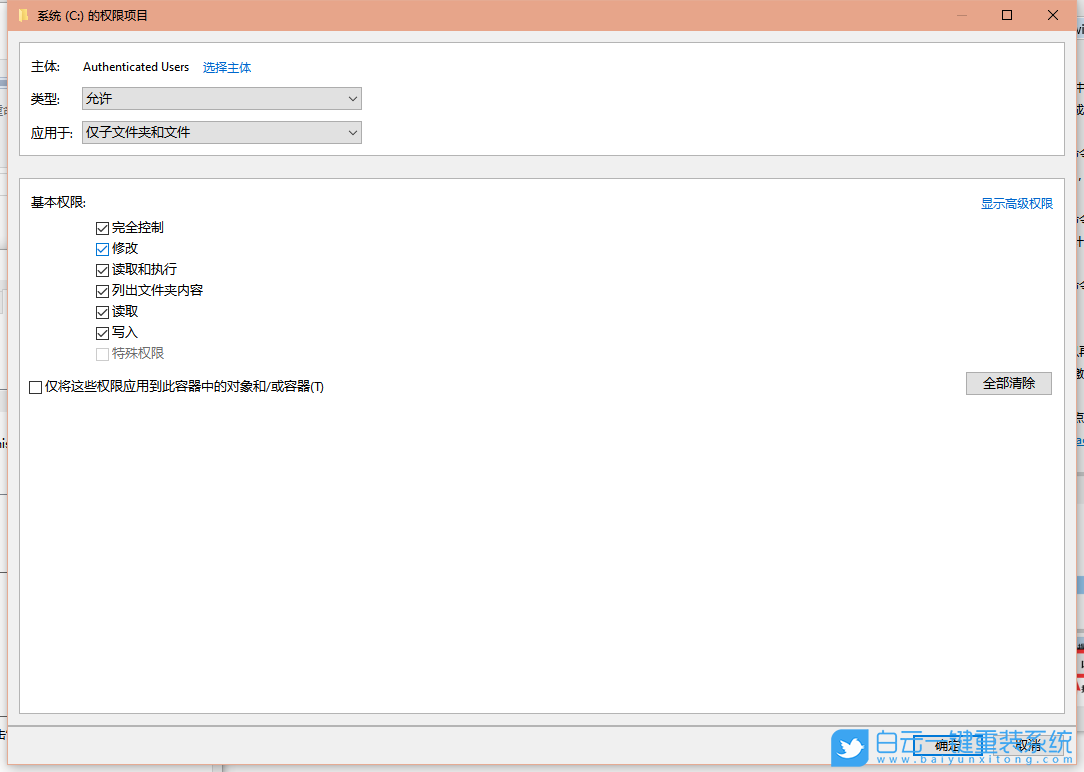Click the grayed-out 特殊权限 checkbox
The width and height of the screenshot is (1084, 772).
pos(102,353)
